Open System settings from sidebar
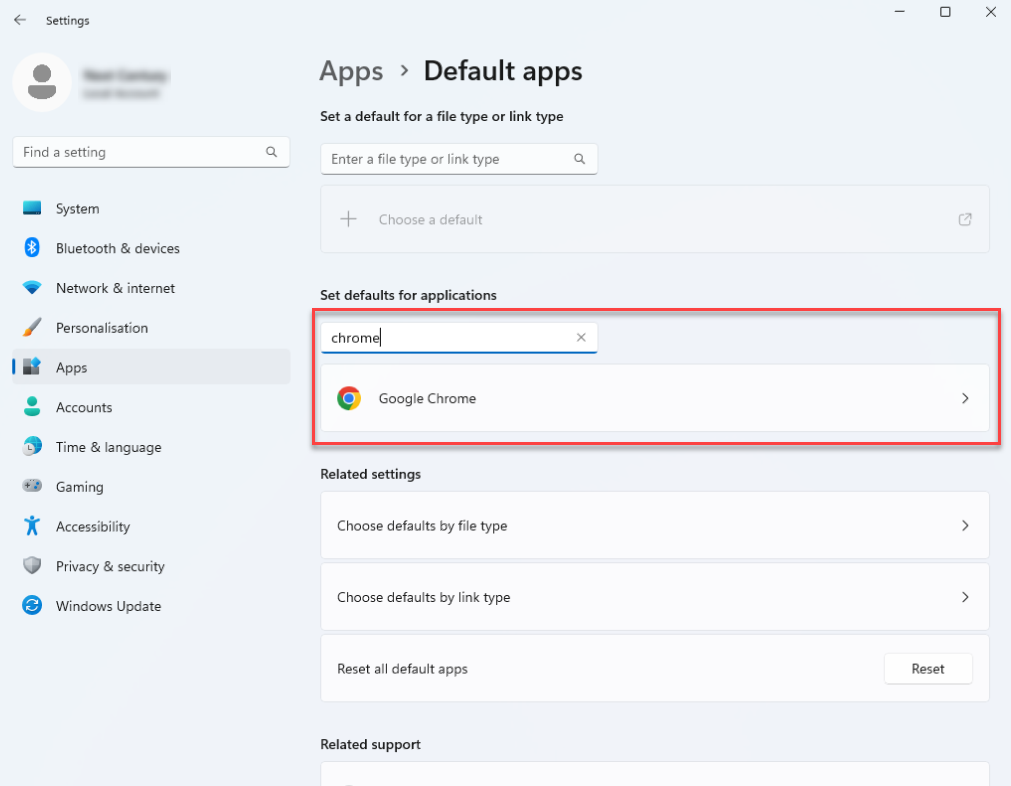This screenshot has width=1011, height=786. (77, 208)
